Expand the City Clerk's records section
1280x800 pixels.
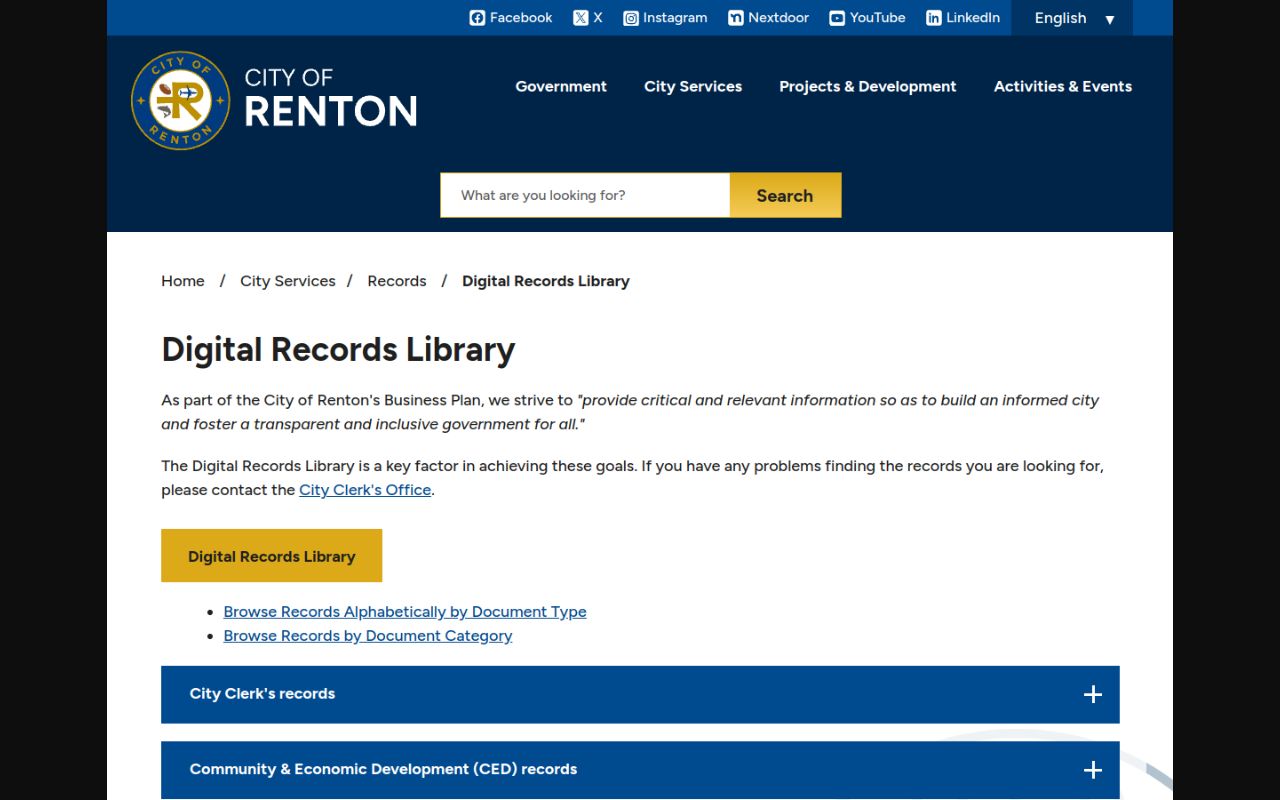(640, 694)
